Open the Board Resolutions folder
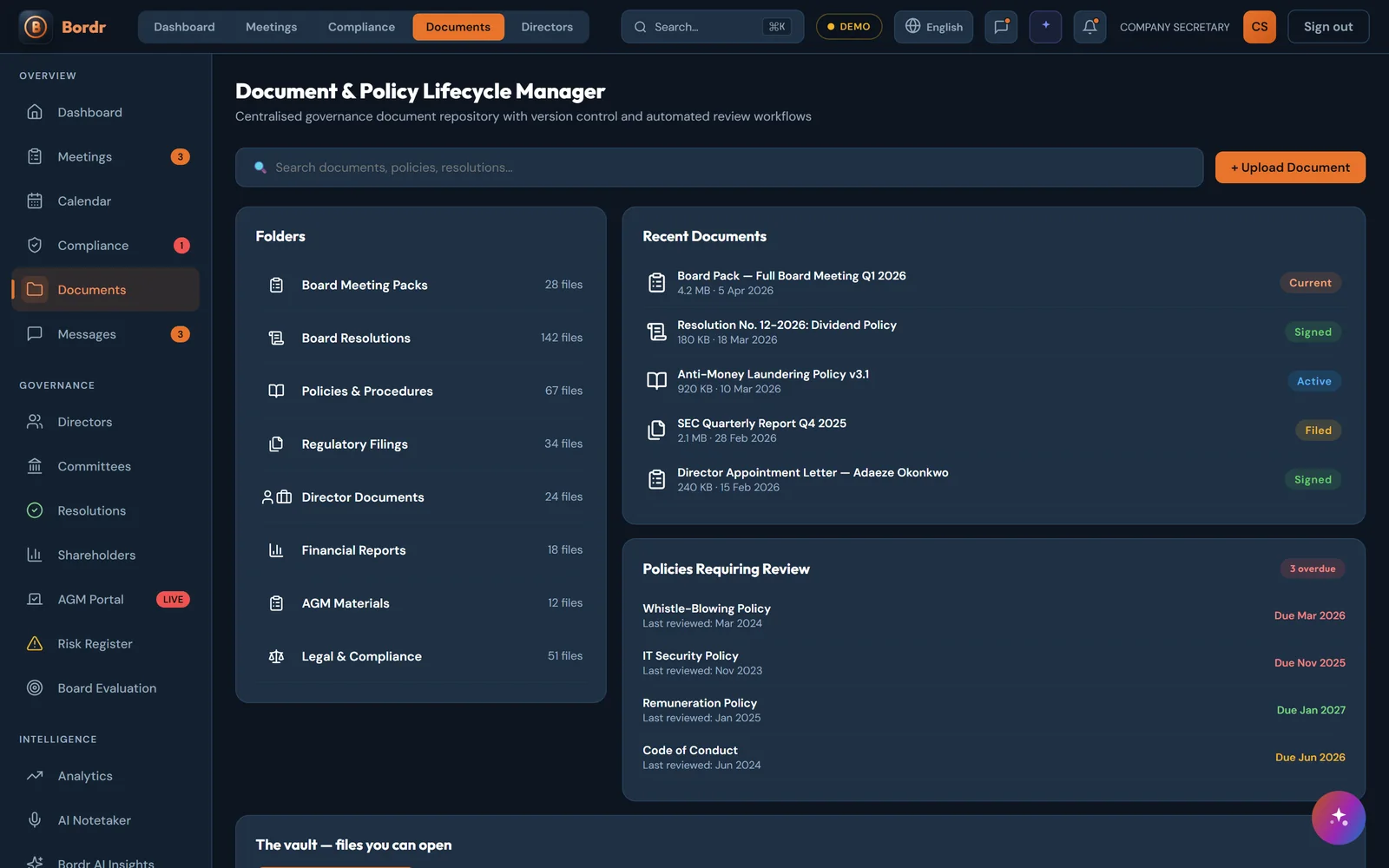1389x868 pixels. pos(421,338)
